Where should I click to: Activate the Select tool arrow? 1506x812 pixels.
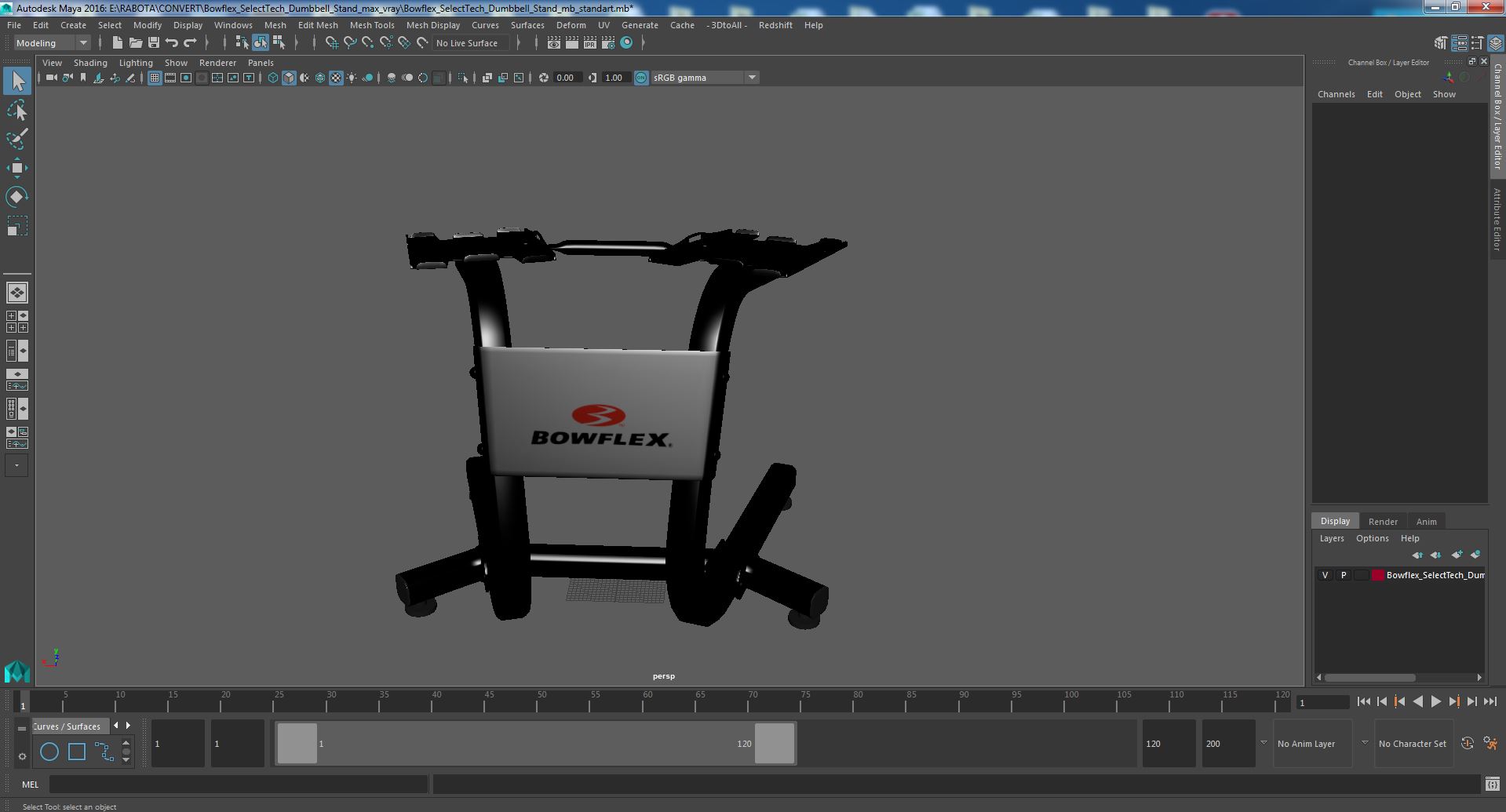pyautogui.click(x=17, y=81)
